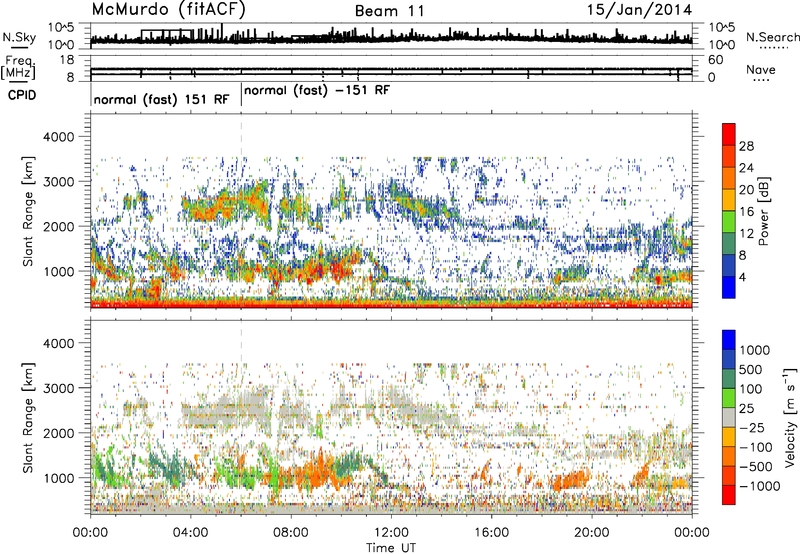Click 'normal (fast) 151 RF' text
800x554 pixels.
[162, 99]
